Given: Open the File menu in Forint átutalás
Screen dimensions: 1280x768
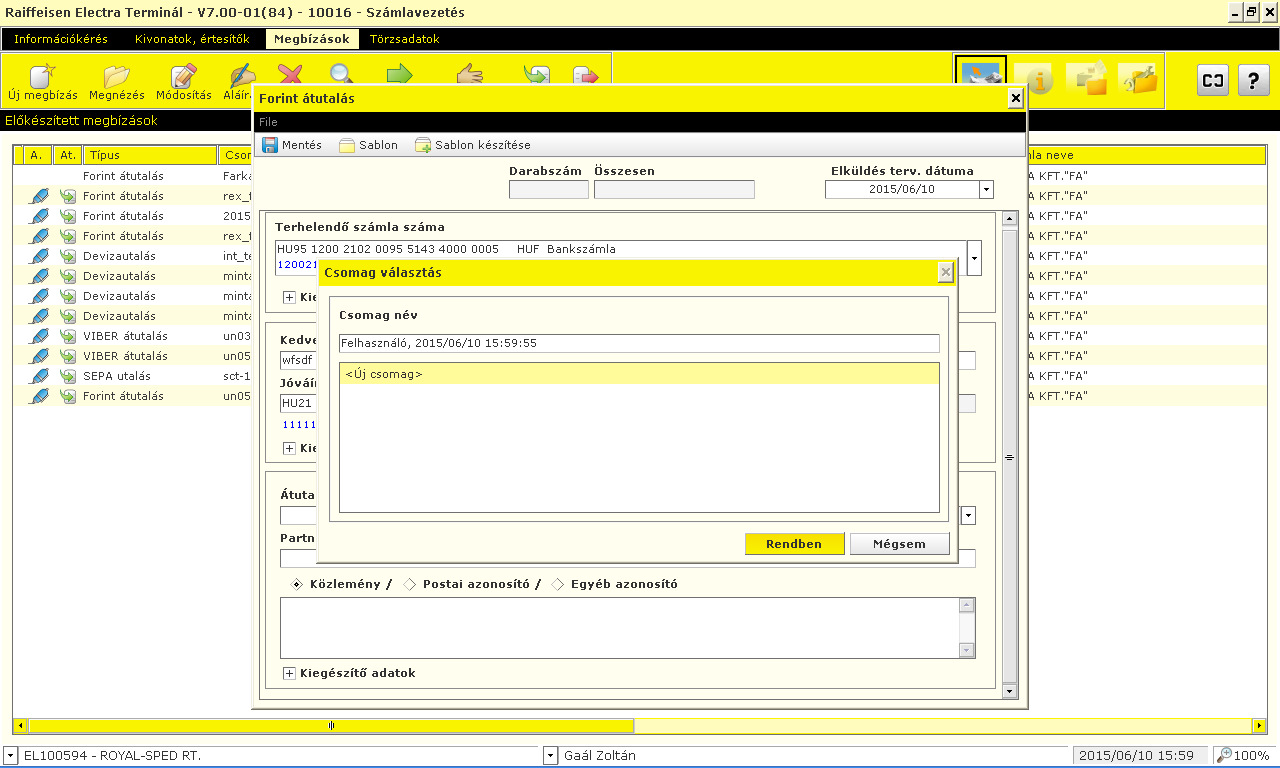Looking at the screenshot, I should tap(268, 122).
